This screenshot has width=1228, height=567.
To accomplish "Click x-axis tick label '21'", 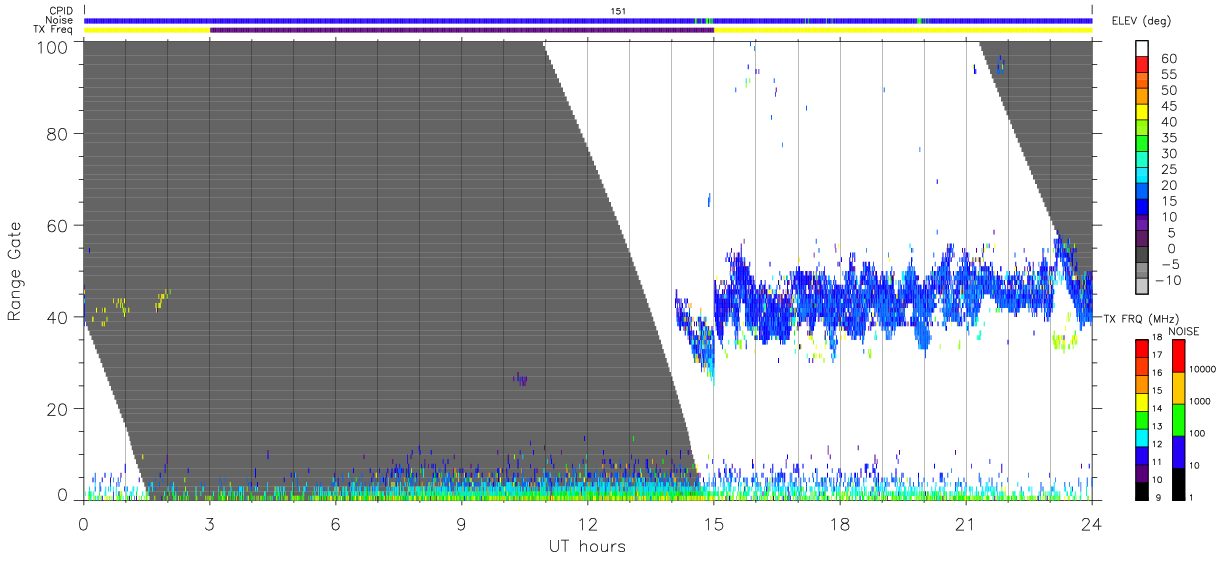I will point(965,523).
